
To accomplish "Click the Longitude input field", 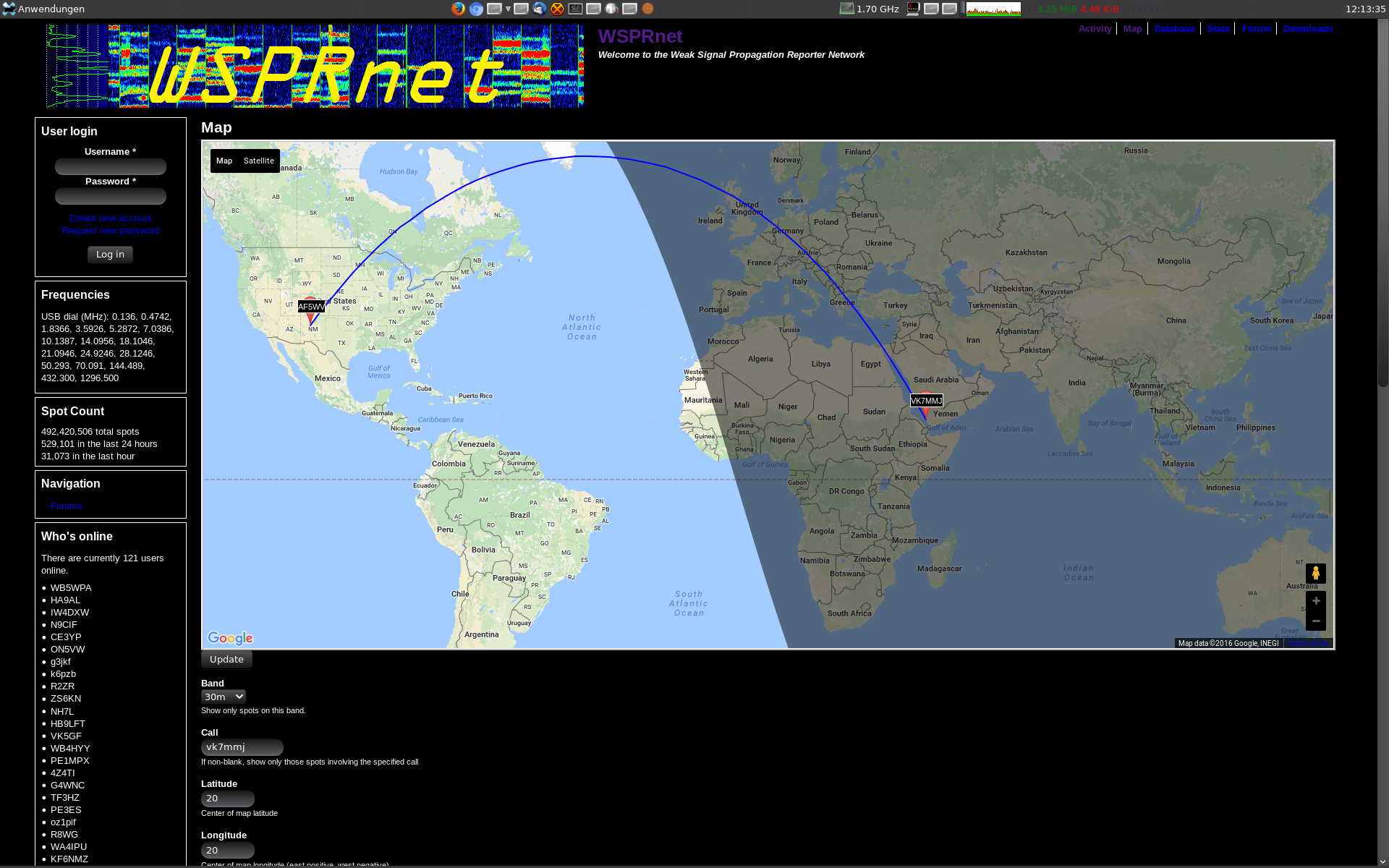I will click(x=228, y=851).
